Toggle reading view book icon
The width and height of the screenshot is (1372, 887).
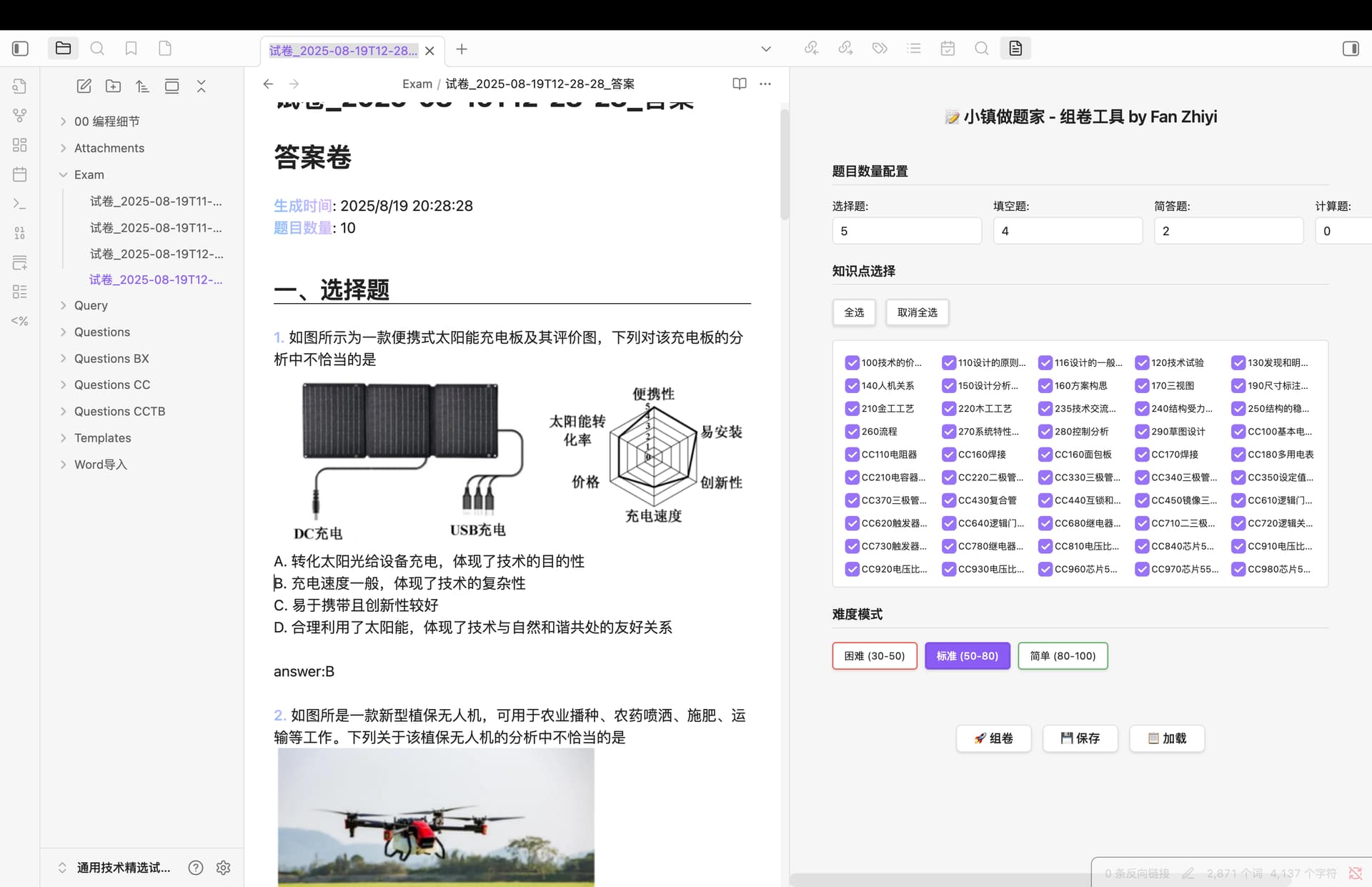(x=740, y=84)
